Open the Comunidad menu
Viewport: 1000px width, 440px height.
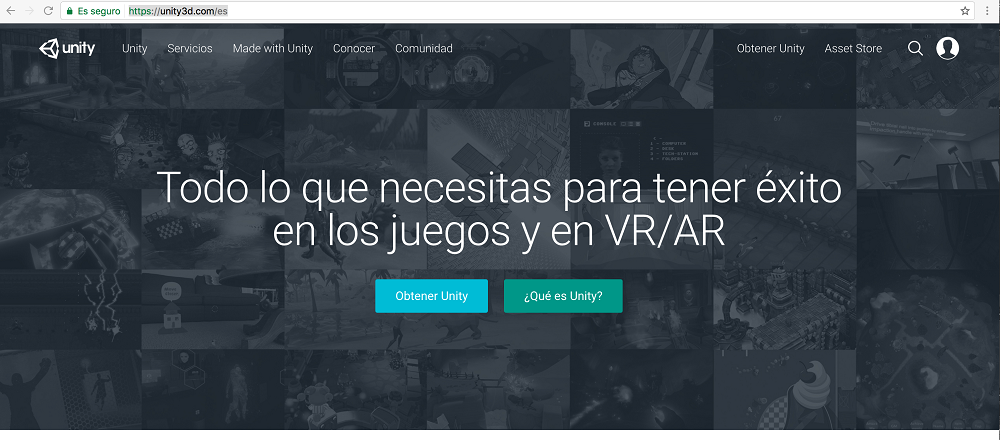point(424,48)
